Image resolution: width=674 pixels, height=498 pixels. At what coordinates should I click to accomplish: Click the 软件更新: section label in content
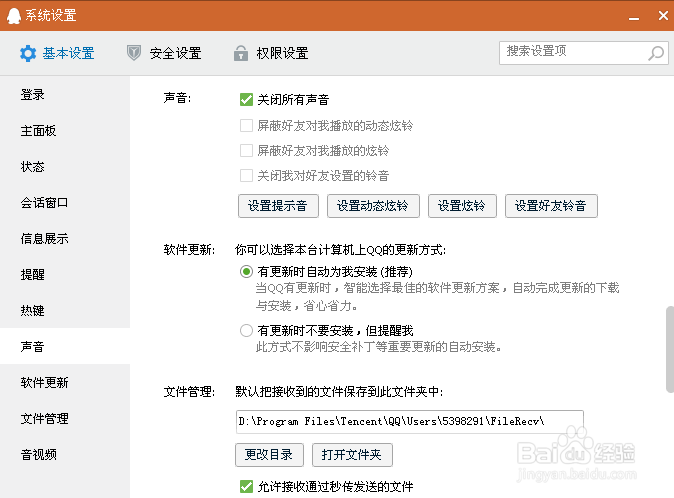(189, 249)
